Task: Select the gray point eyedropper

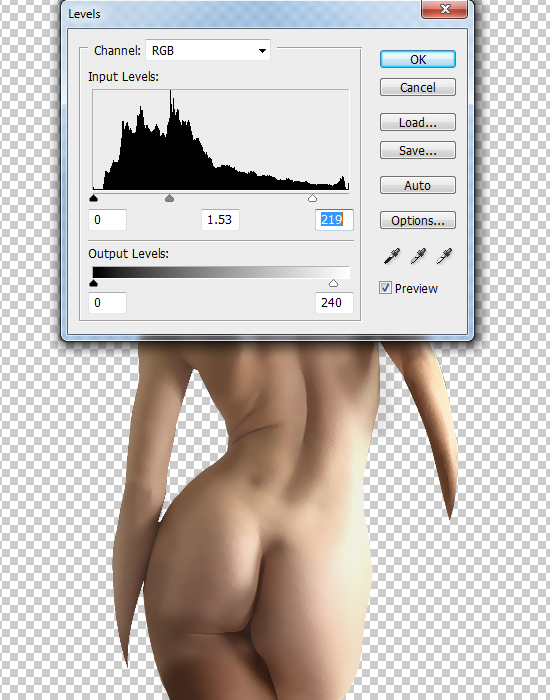Action: click(x=418, y=256)
